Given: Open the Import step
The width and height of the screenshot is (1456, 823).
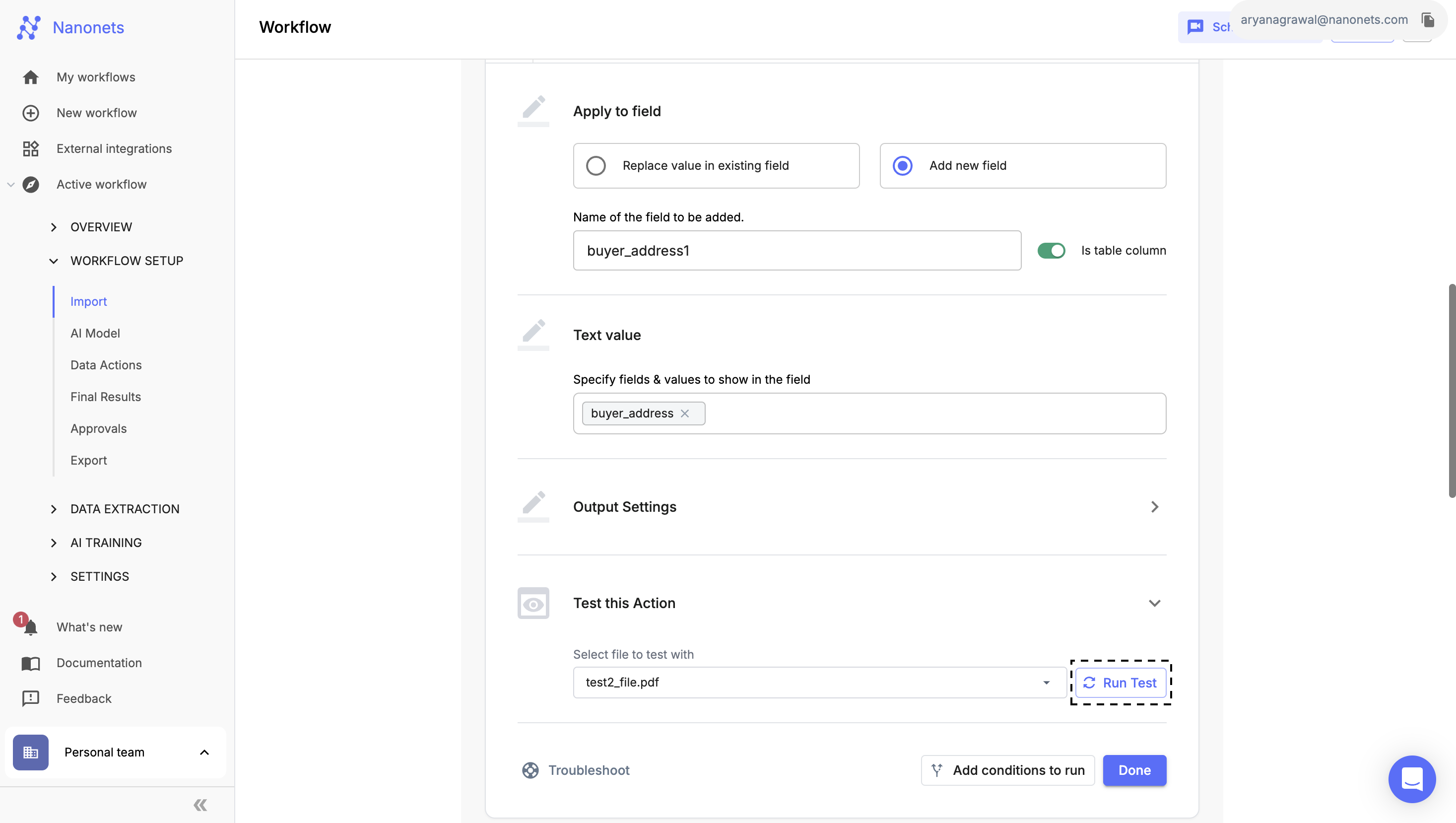Looking at the screenshot, I should (x=89, y=302).
